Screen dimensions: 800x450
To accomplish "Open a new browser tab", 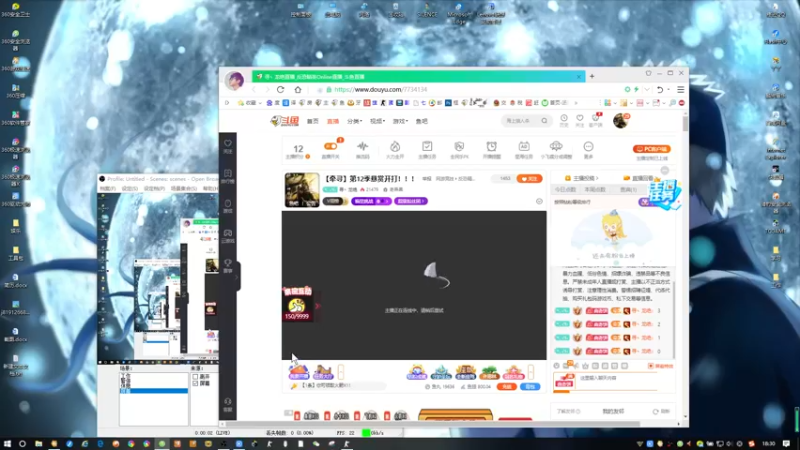I will [592, 77].
